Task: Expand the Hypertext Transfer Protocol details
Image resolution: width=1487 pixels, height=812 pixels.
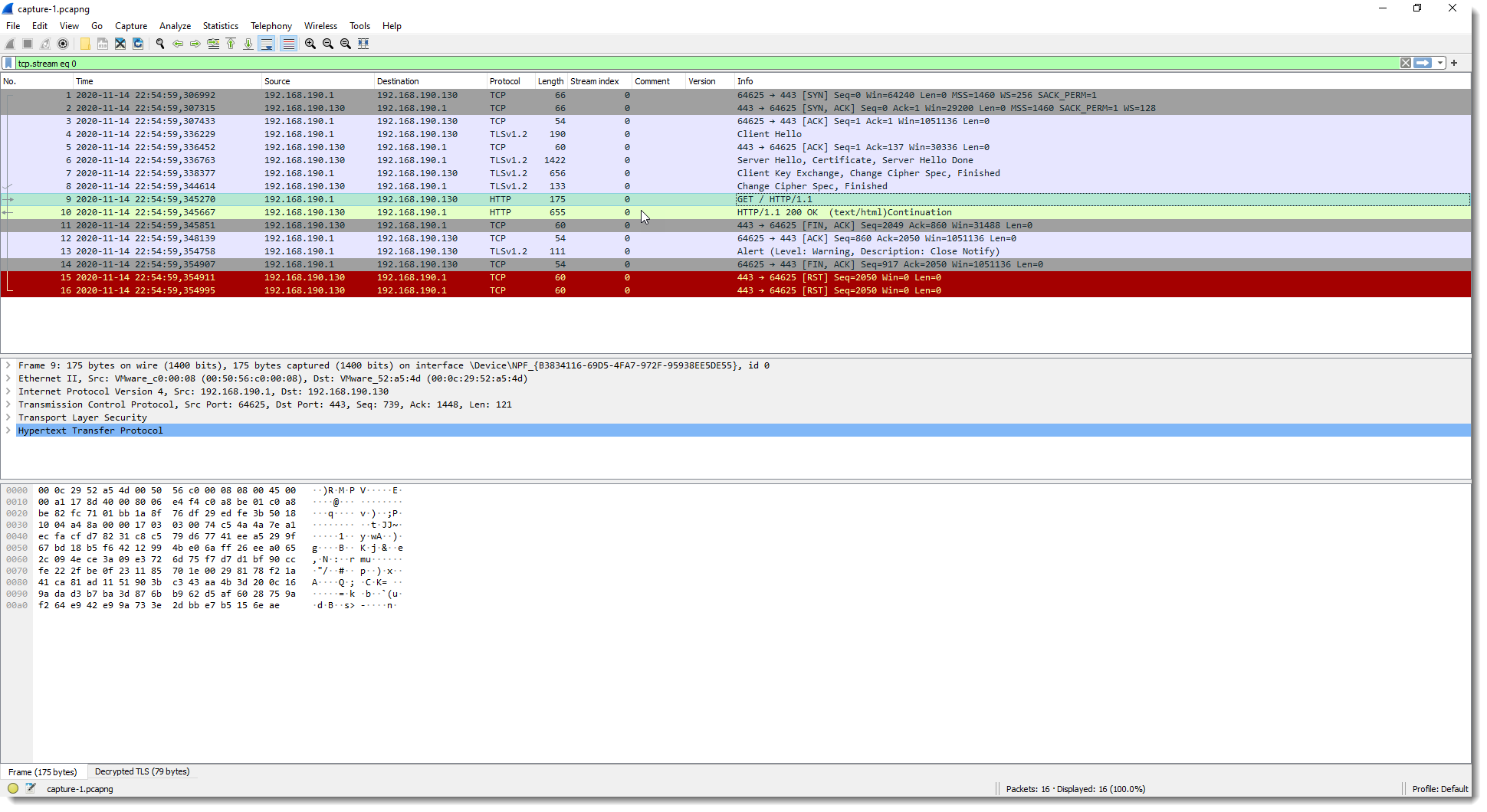Action: click(8, 431)
